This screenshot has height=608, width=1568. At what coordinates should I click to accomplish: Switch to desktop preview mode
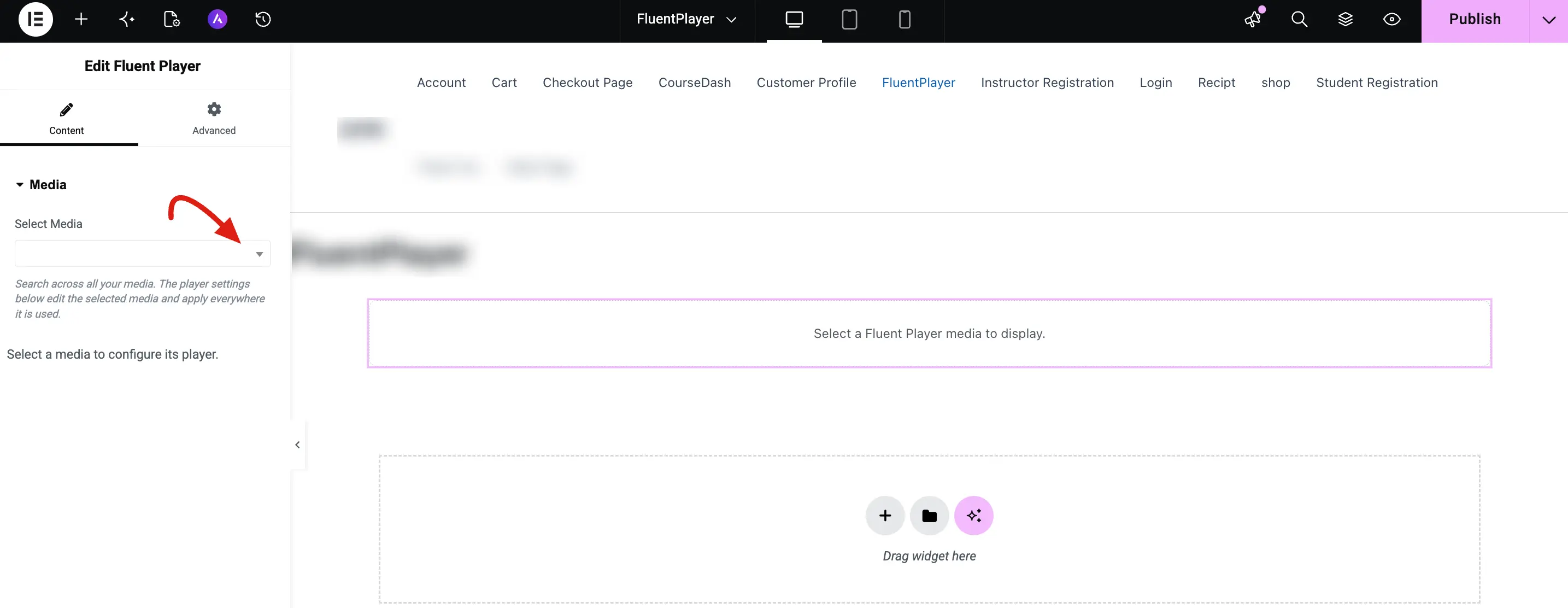(x=794, y=20)
